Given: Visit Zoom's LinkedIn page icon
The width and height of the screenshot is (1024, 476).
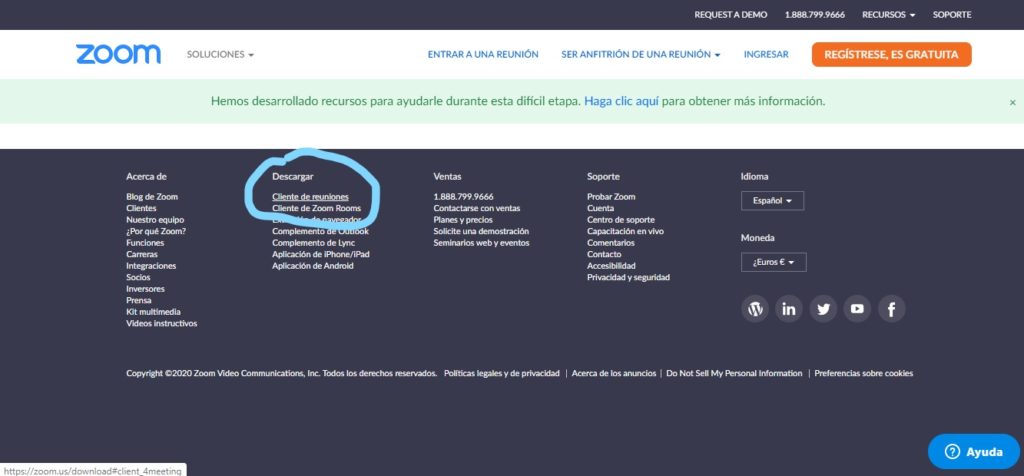Looking at the screenshot, I should point(789,309).
